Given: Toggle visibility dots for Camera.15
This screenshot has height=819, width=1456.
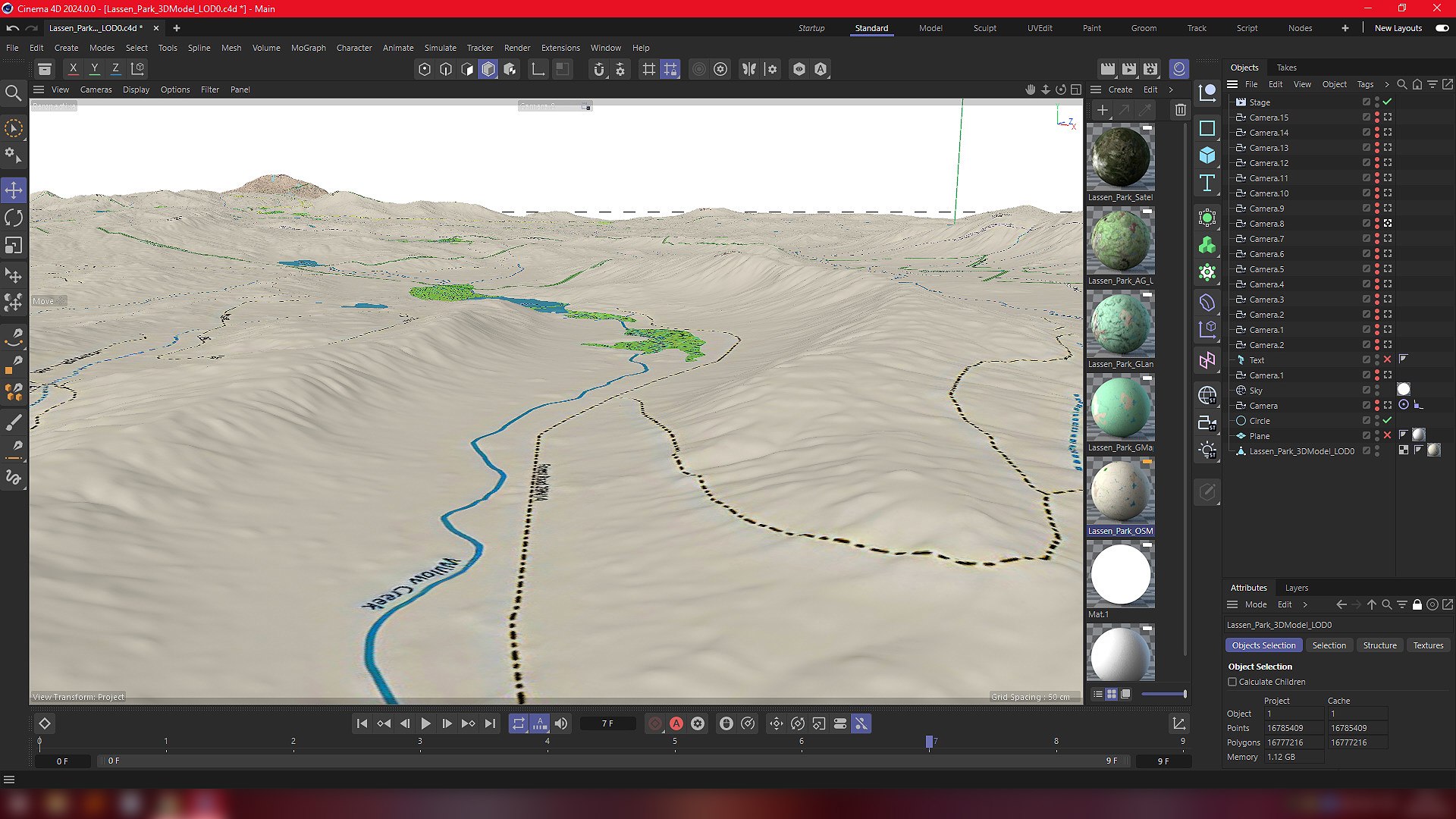Looking at the screenshot, I should (1377, 118).
